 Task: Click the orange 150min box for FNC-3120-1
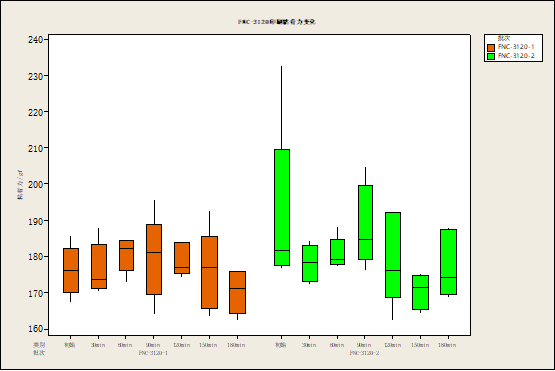click(x=210, y=273)
